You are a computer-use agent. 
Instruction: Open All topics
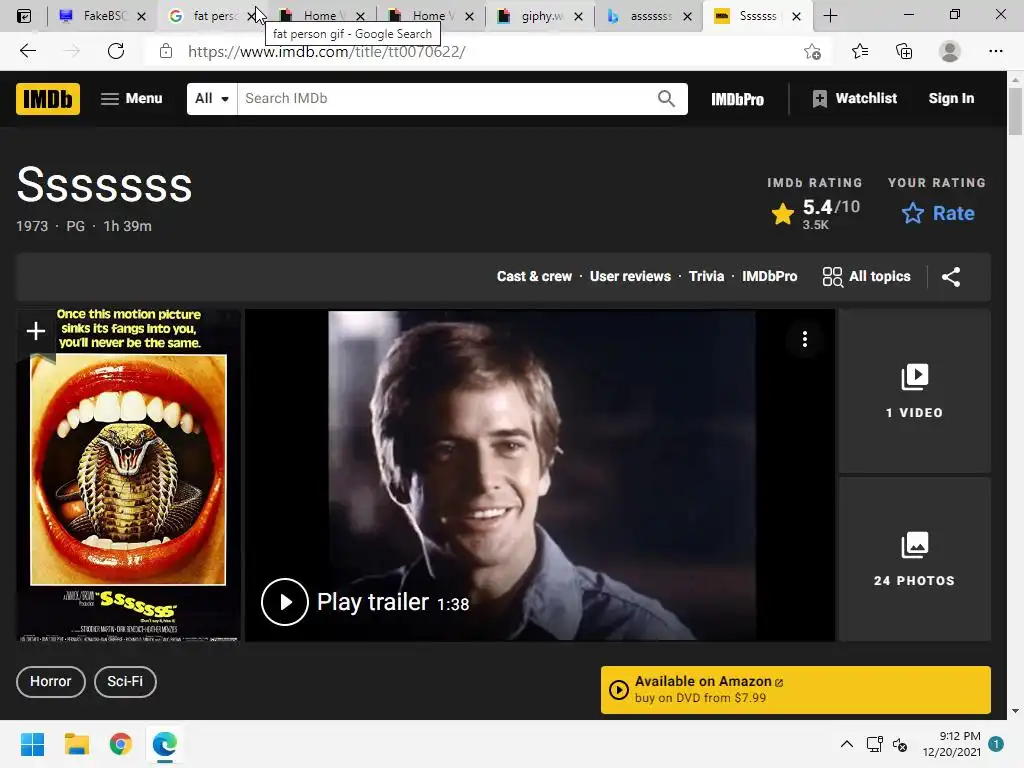[x=866, y=276]
